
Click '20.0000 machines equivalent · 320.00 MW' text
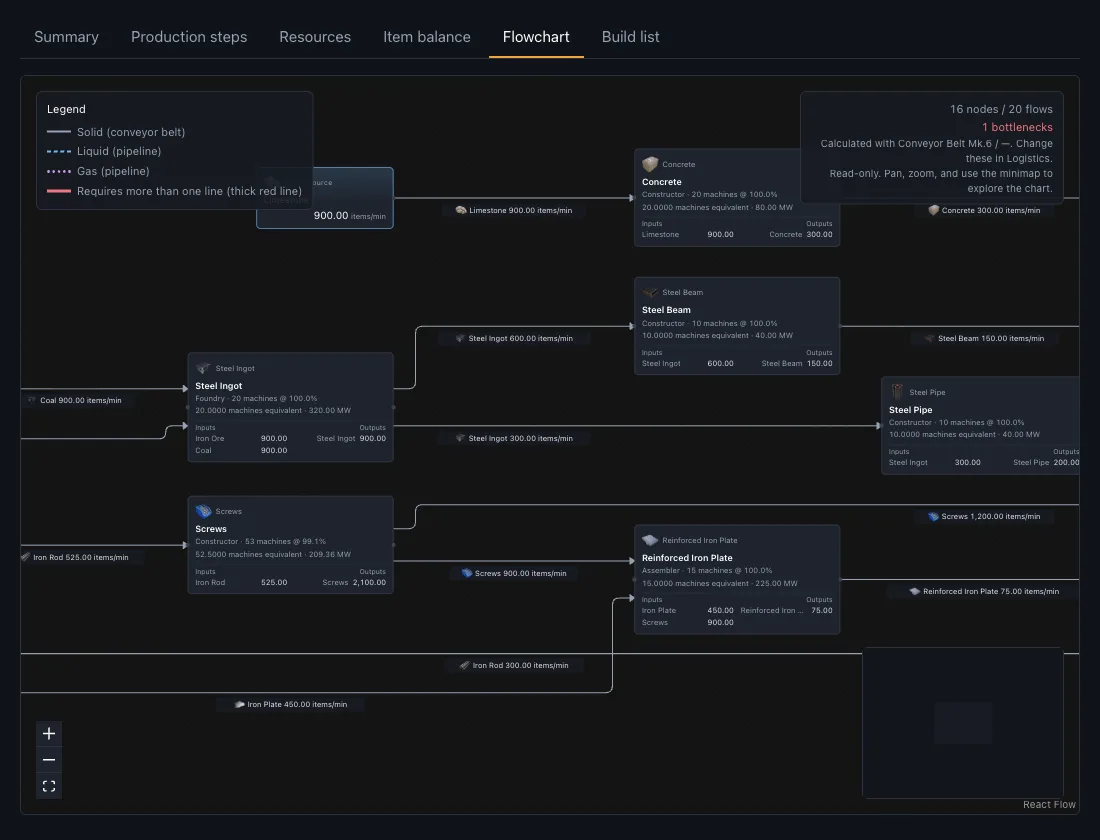(273, 411)
